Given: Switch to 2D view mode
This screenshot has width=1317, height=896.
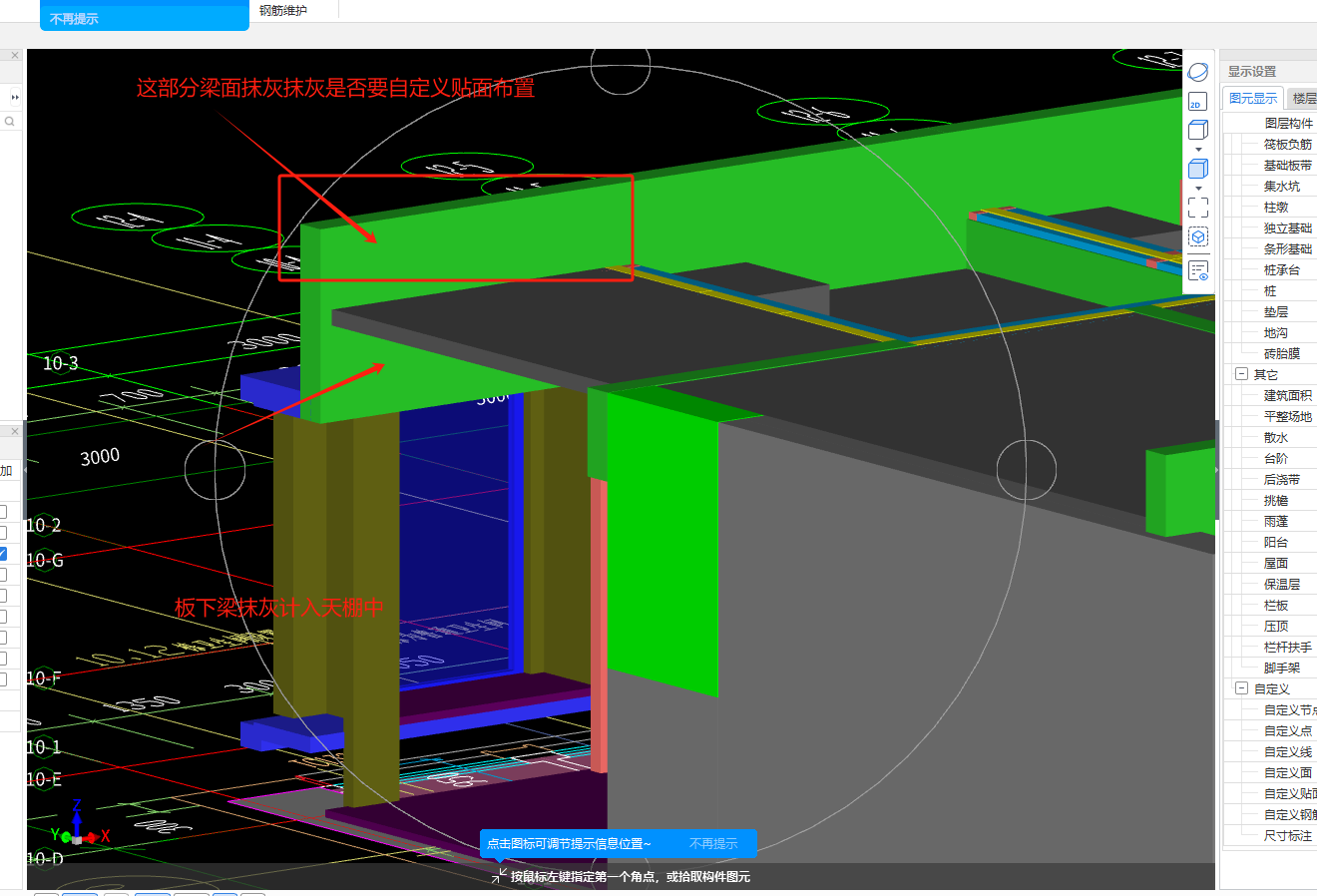Looking at the screenshot, I should click(1197, 102).
